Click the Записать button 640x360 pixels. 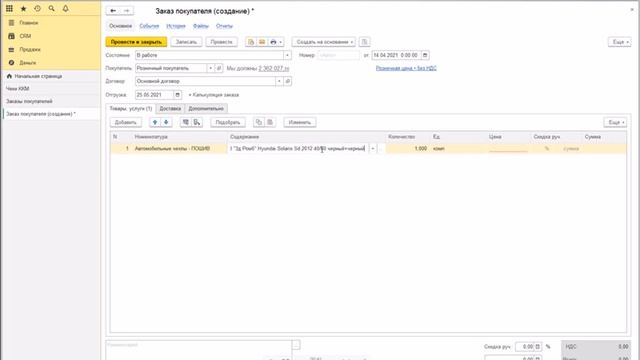pos(186,42)
